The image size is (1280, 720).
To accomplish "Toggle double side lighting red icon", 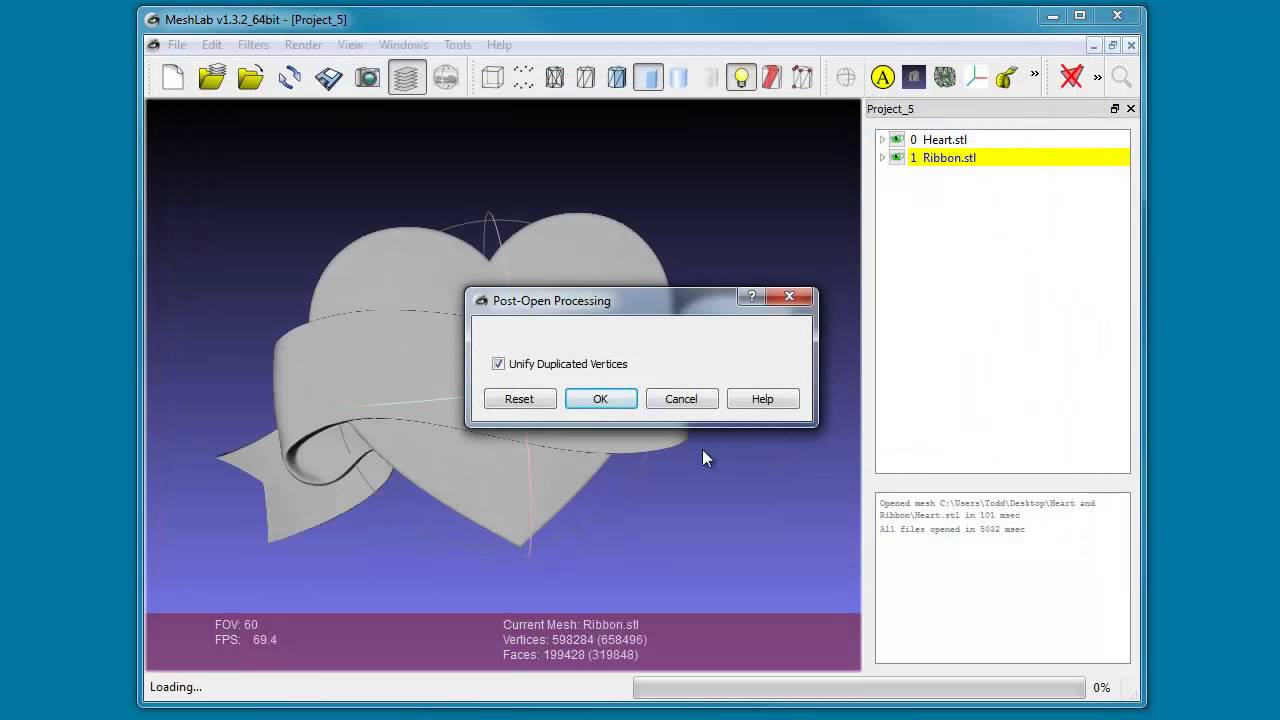I will coord(772,77).
